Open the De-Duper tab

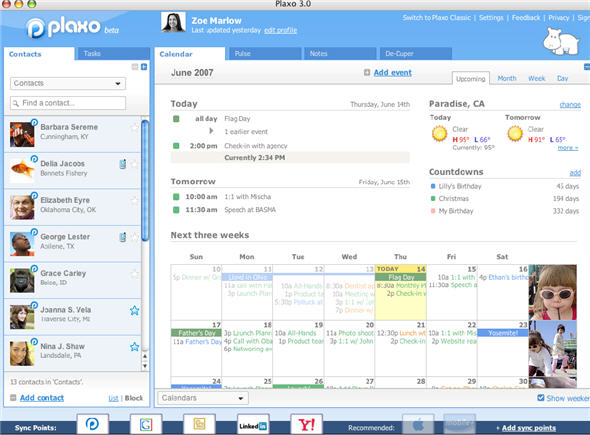coord(415,53)
